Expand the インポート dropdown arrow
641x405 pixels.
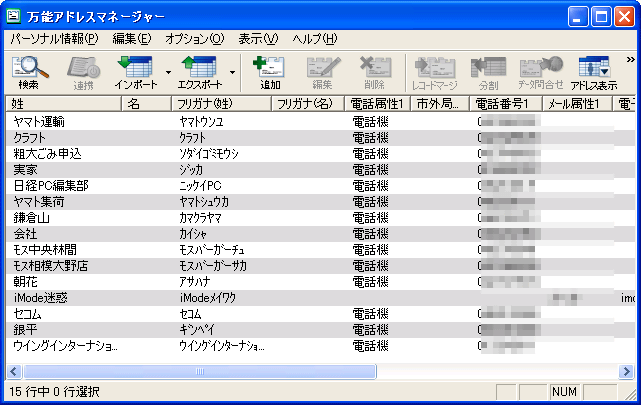point(168,73)
